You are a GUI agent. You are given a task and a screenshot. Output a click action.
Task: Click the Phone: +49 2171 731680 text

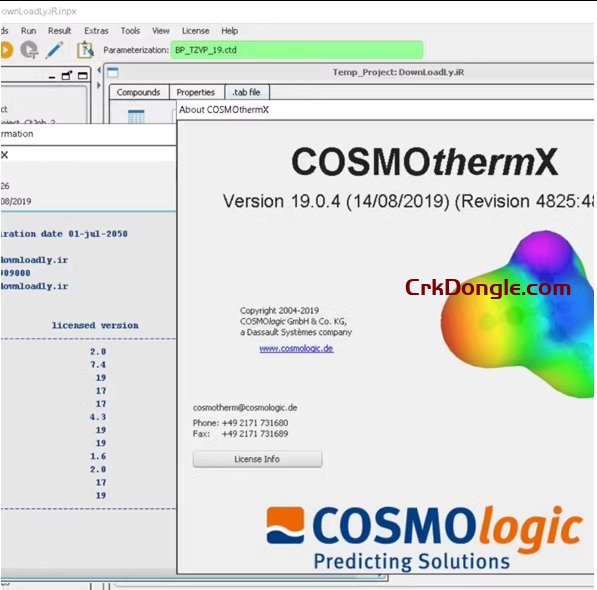click(x=240, y=423)
